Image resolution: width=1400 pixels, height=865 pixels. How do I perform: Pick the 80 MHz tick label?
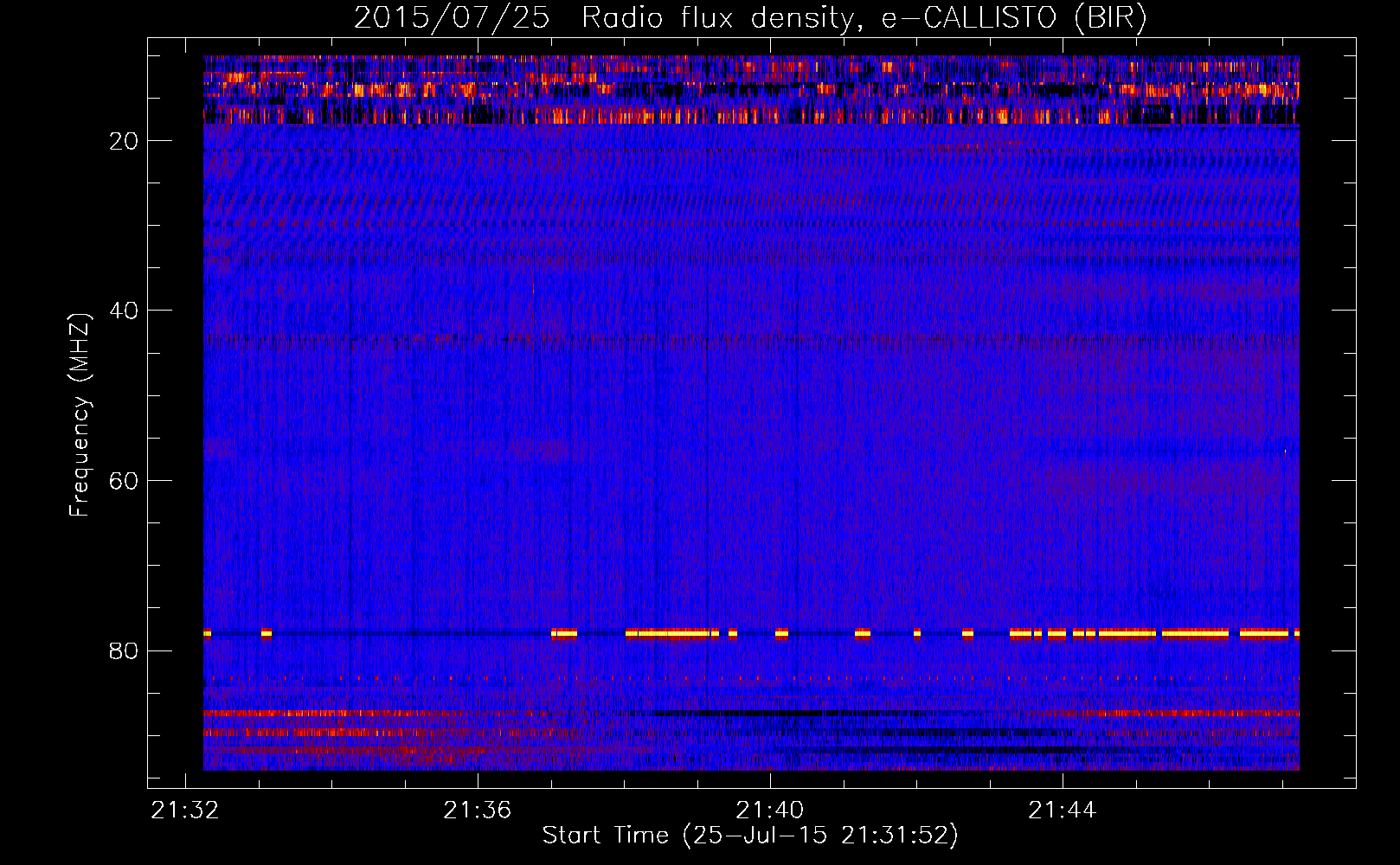[x=124, y=650]
